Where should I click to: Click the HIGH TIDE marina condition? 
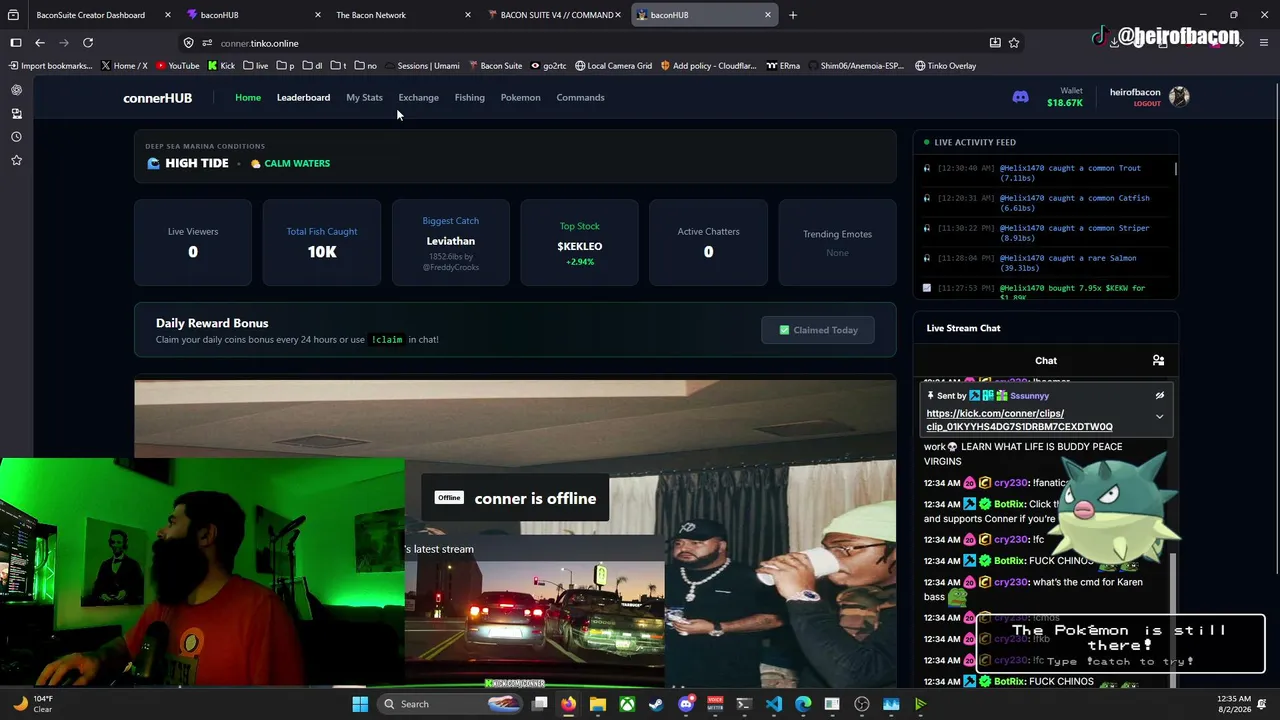point(188,163)
